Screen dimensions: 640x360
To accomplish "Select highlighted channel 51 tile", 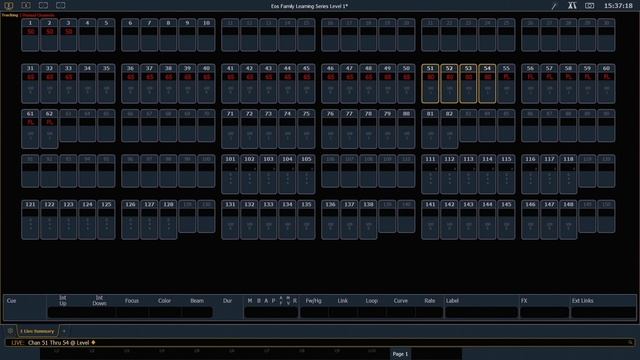I will click(430, 83).
